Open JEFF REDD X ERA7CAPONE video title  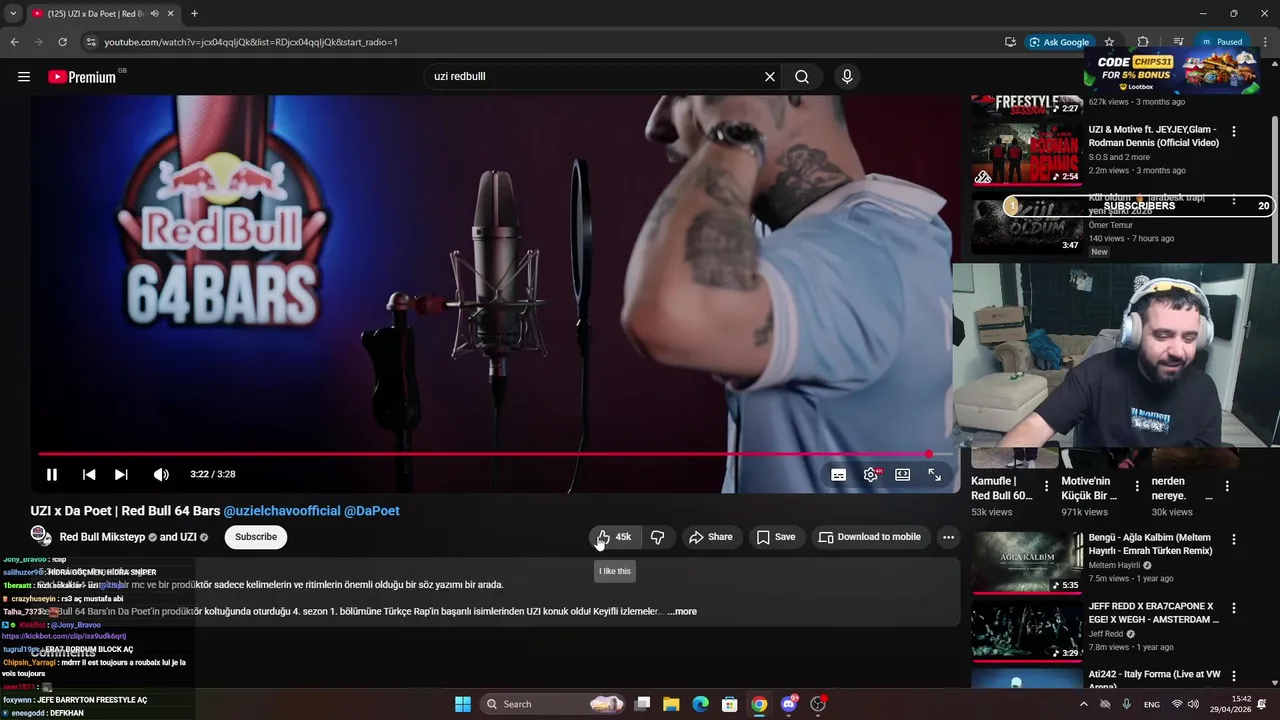click(x=1153, y=613)
